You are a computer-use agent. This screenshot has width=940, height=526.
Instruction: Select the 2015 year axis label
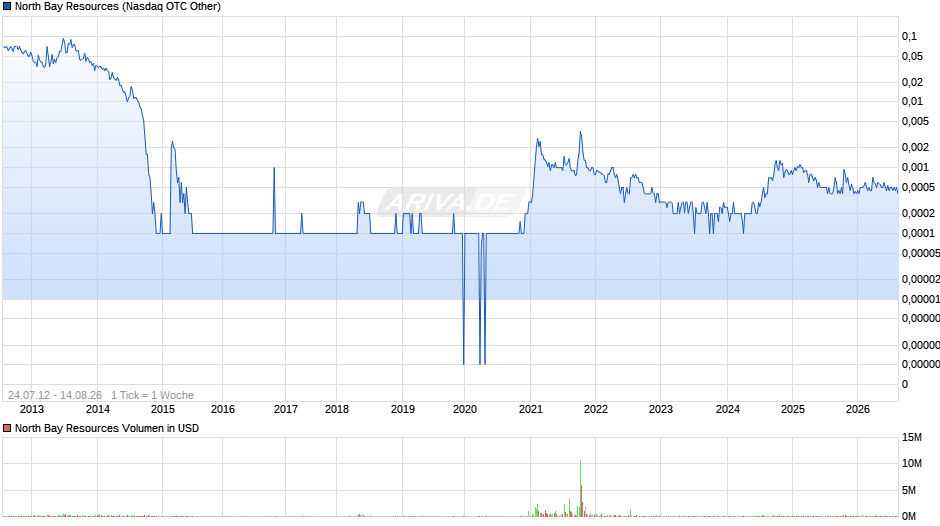point(162,409)
